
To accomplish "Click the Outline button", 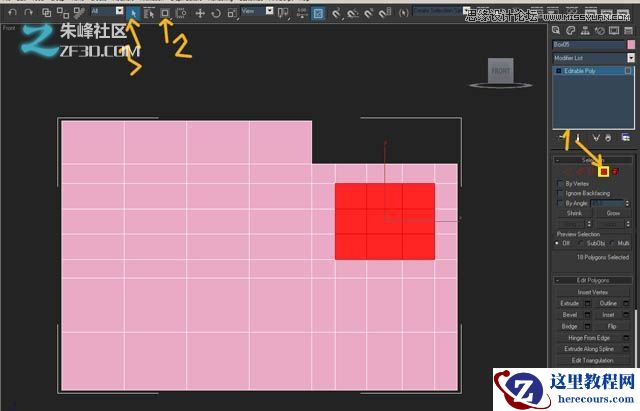I will click(608, 303).
